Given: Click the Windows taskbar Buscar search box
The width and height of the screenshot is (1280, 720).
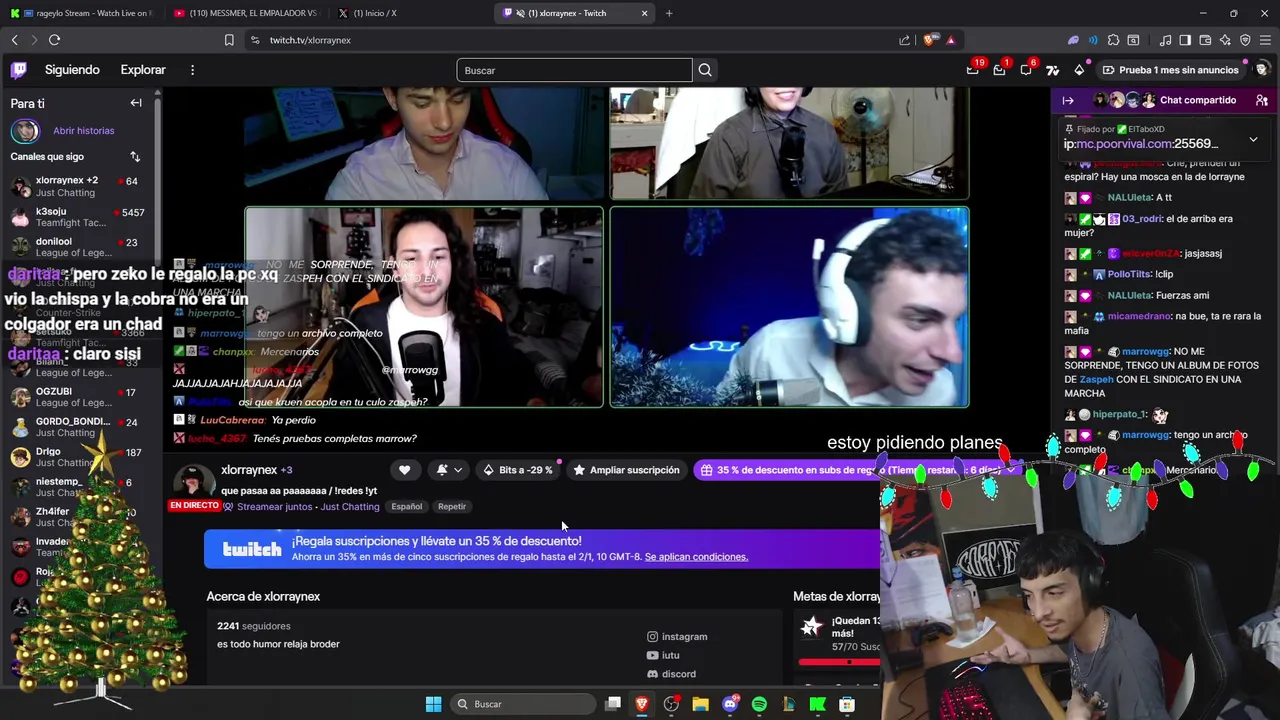Looking at the screenshot, I should click(x=523, y=704).
